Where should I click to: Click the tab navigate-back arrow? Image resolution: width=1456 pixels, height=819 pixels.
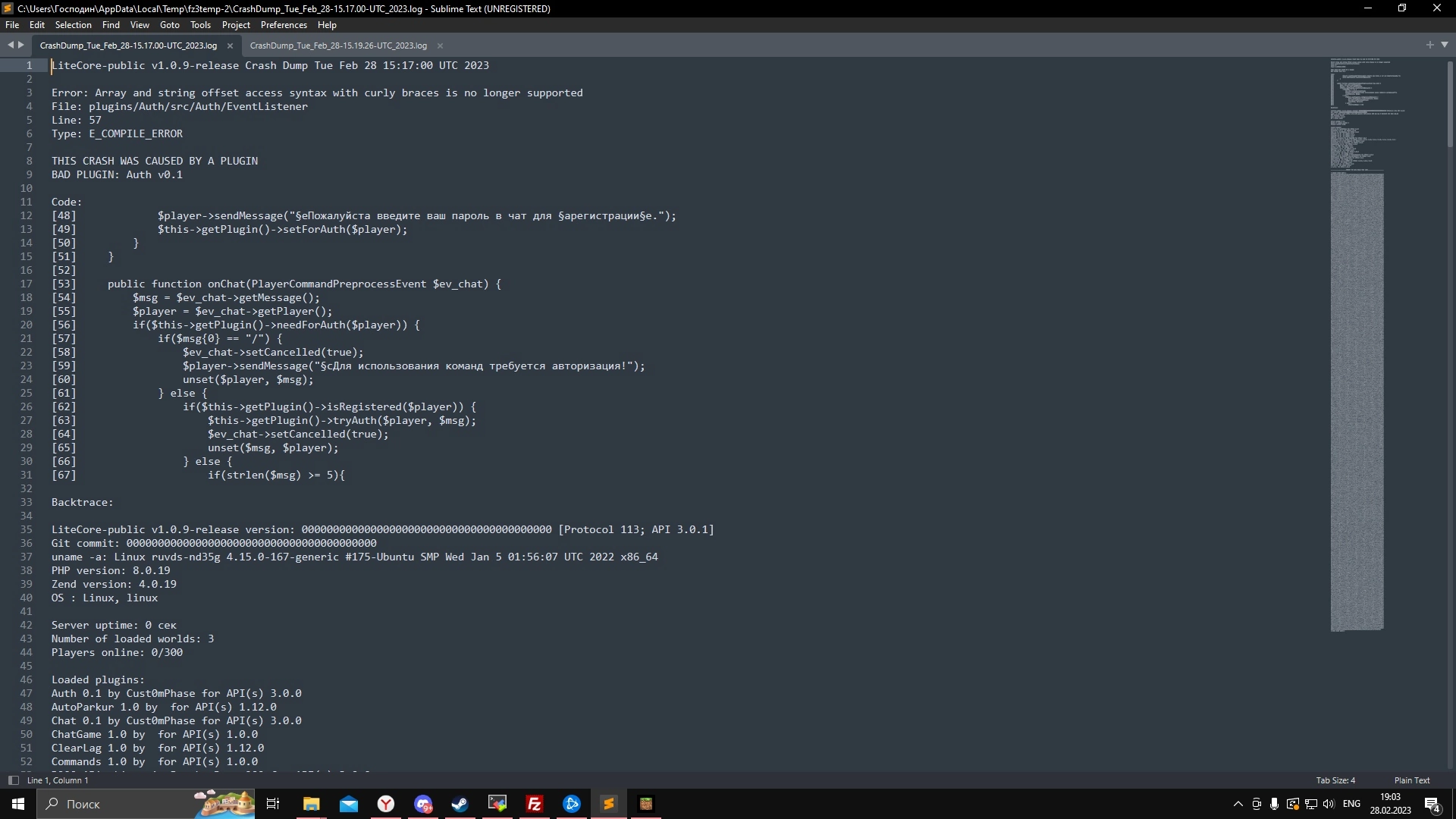point(11,45)
